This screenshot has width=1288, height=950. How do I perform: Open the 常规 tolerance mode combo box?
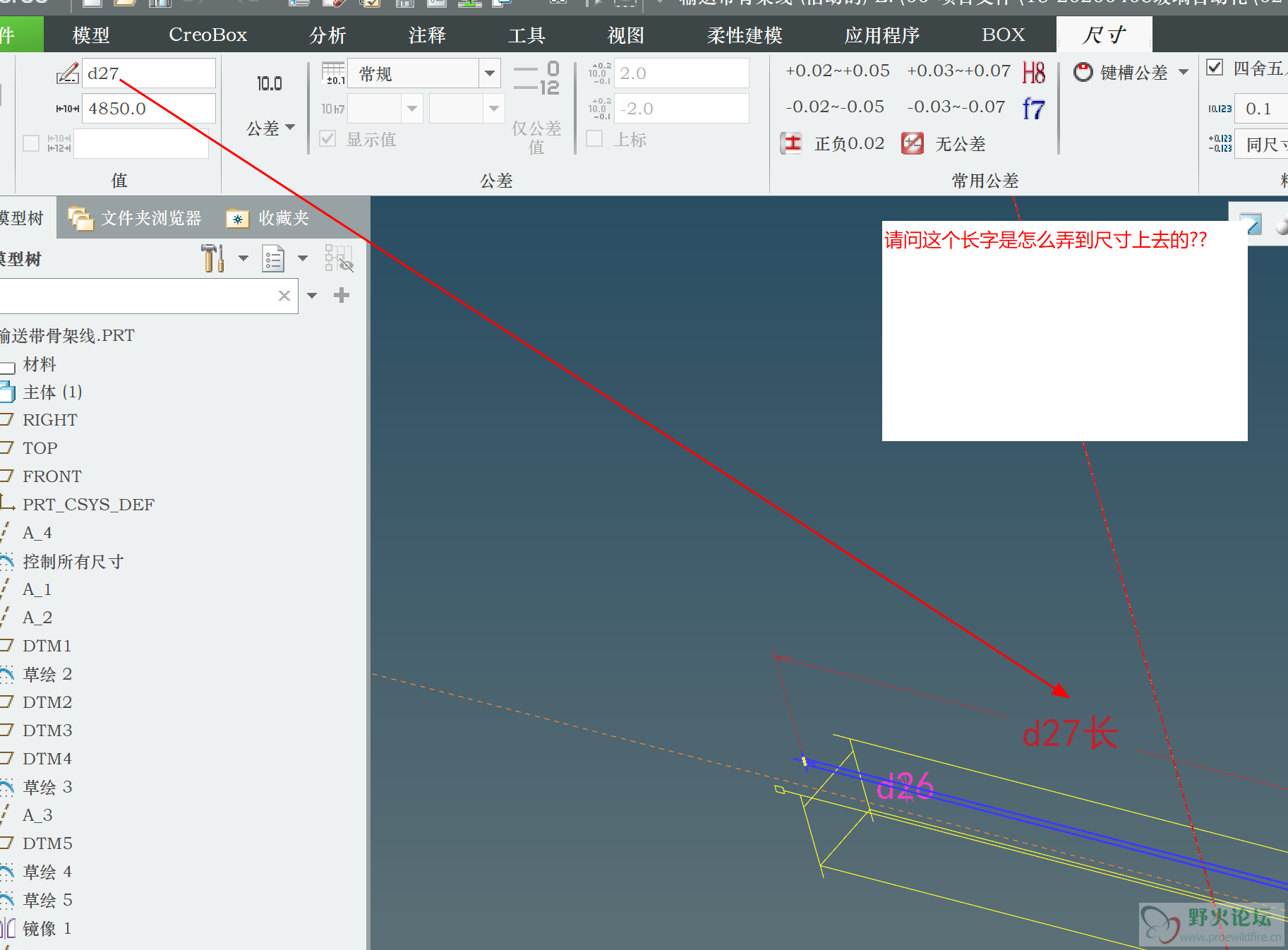coord(425,73)
